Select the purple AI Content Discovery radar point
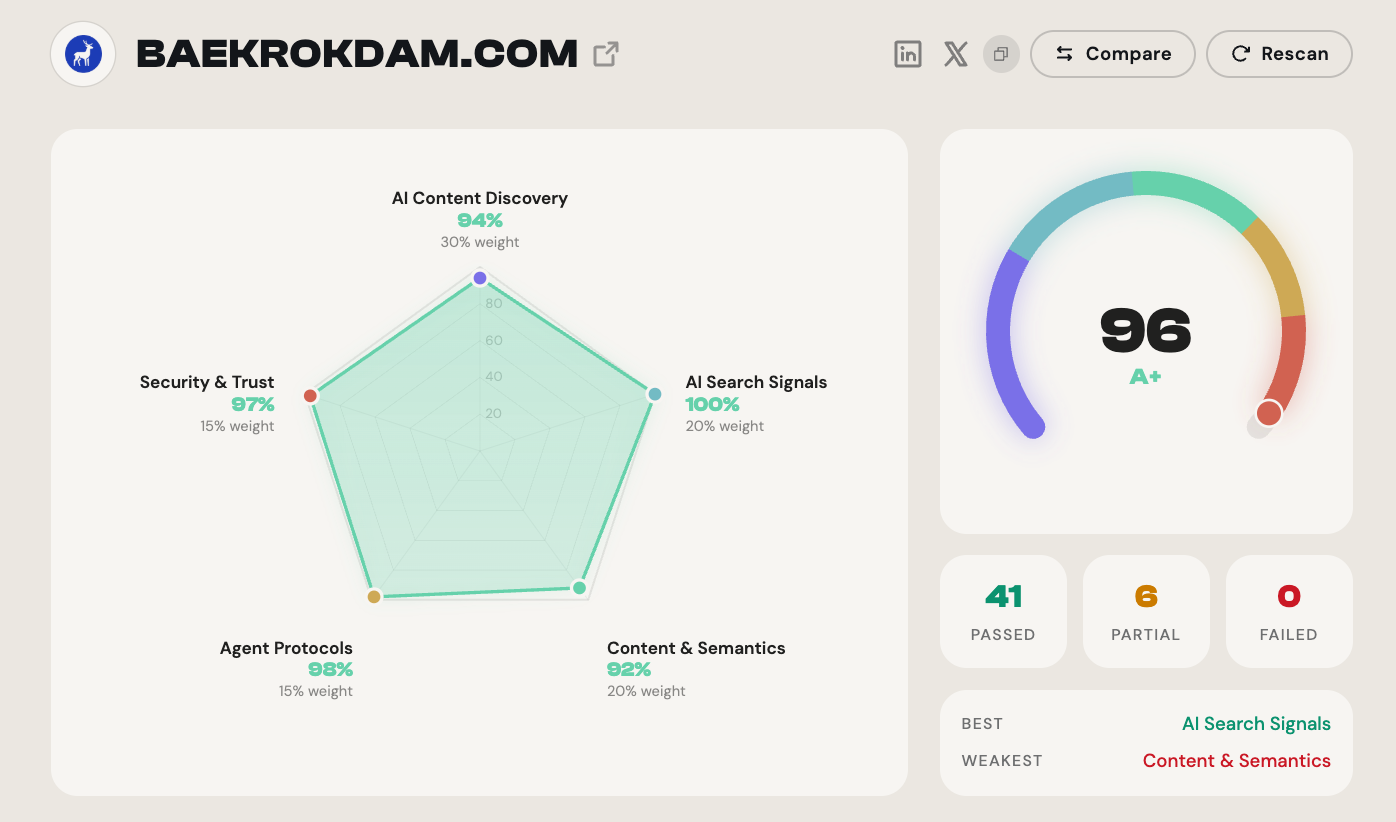Viewport: 1396px width, 822px height. pos(480,278)
